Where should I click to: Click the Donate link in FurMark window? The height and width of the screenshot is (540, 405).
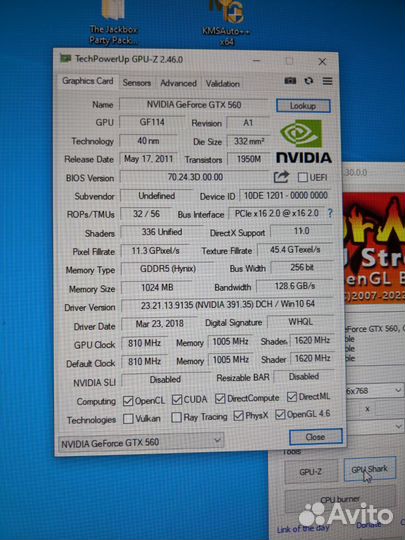[368, 526]
